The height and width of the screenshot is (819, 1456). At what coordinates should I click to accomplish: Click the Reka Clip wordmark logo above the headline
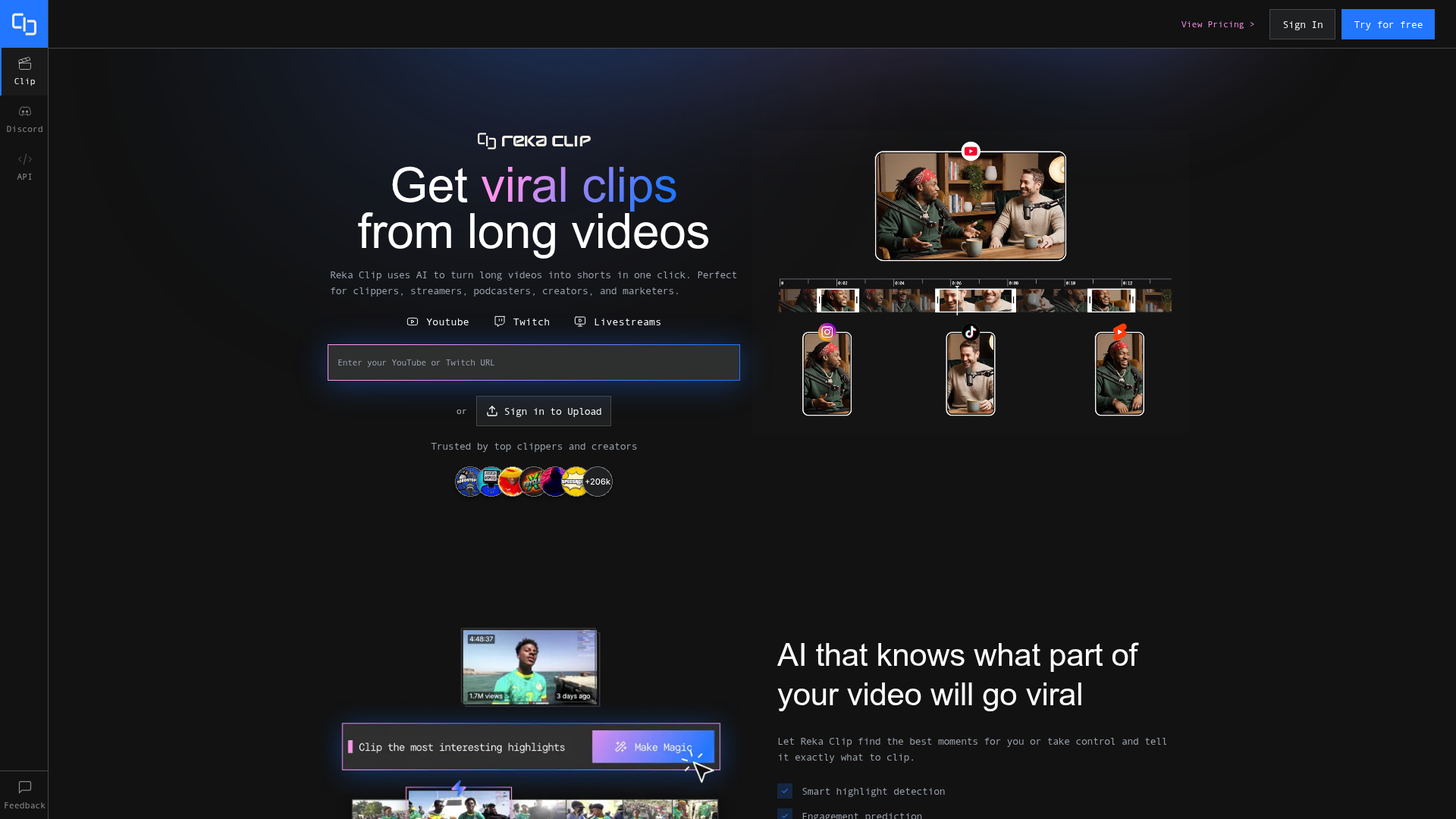534,140
